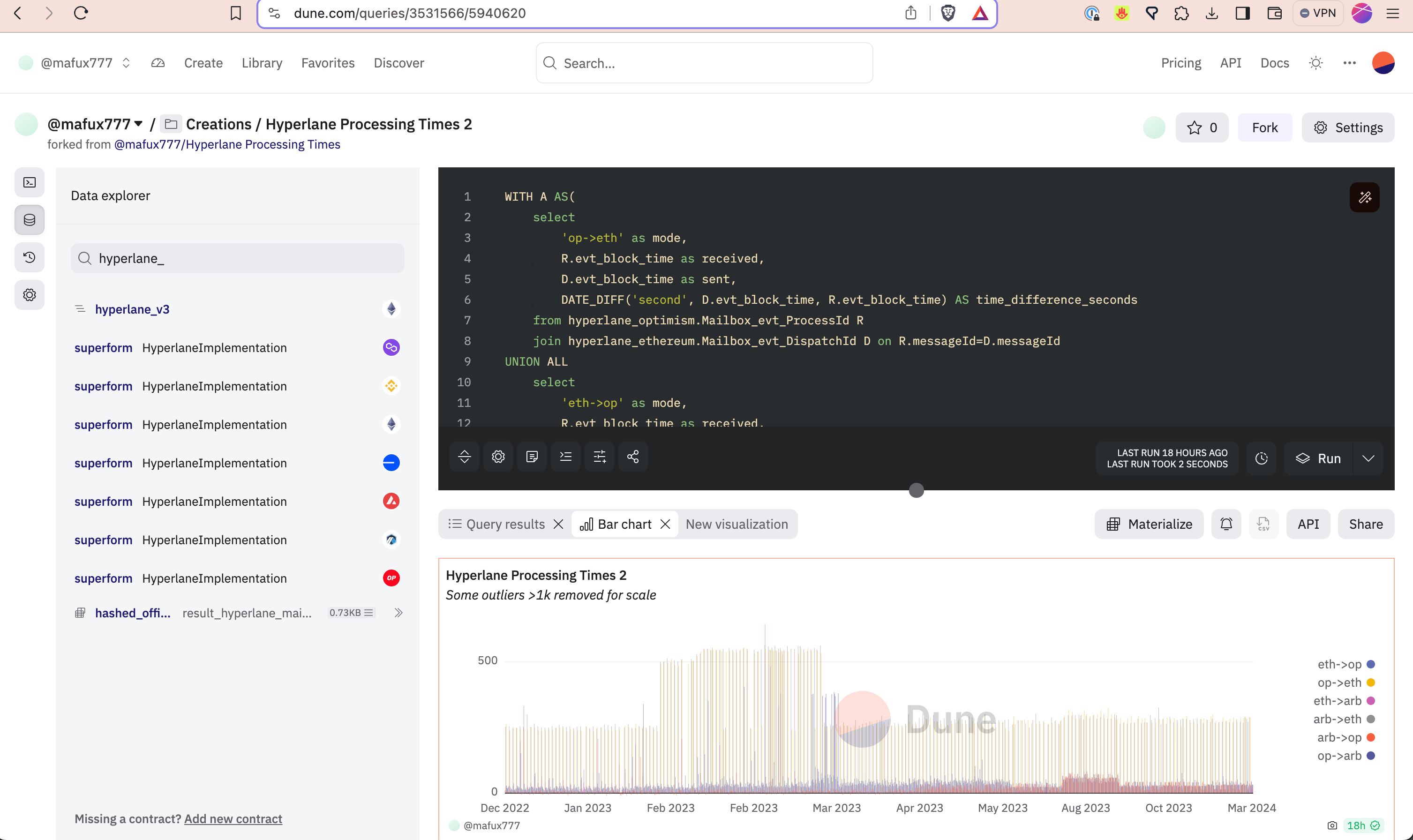Open the browser hamburger menu
Viewport: 1413px width, 840px height.
pyautogui.click(x=1393, y=13)
